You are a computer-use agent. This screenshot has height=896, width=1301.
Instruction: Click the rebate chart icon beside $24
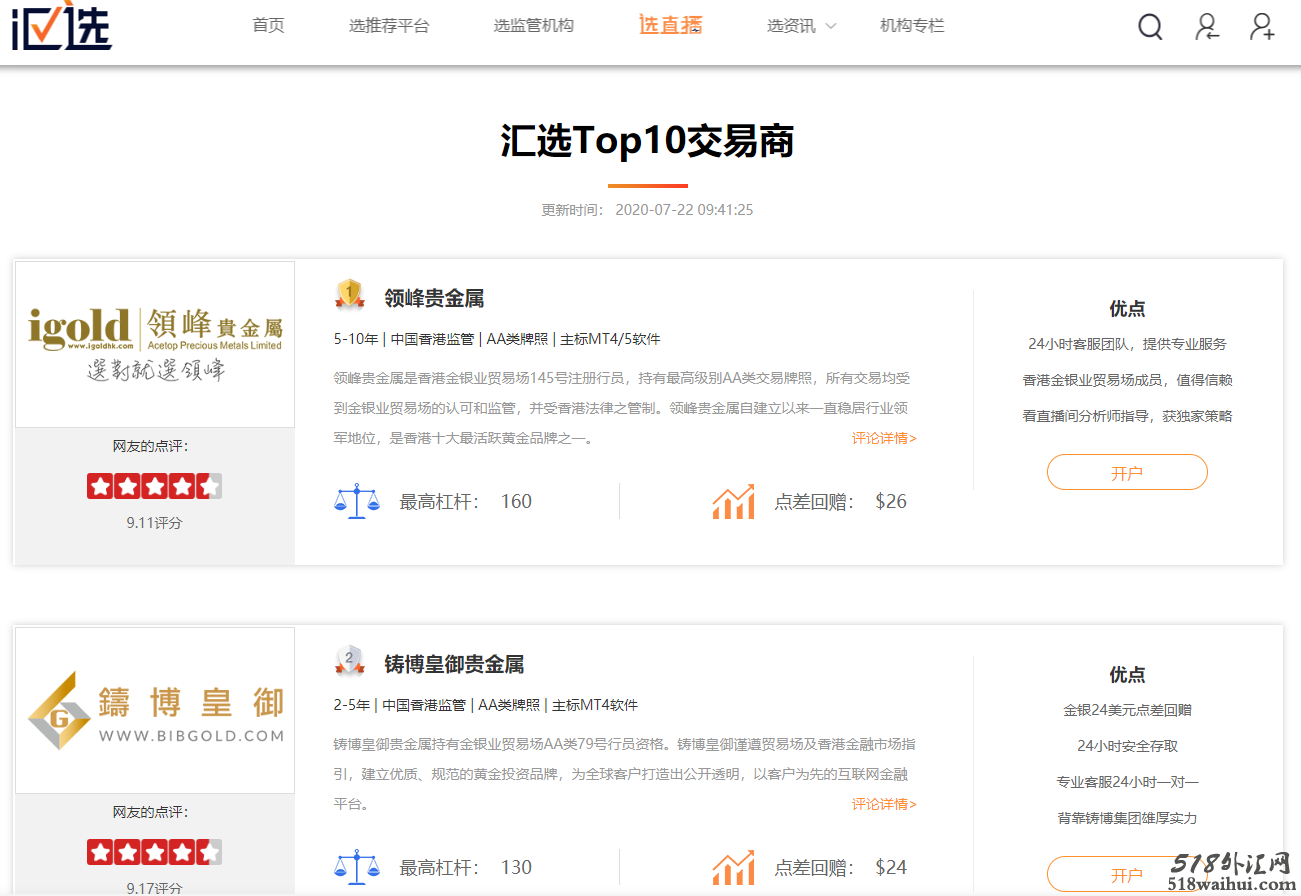(x=733, y=867)
